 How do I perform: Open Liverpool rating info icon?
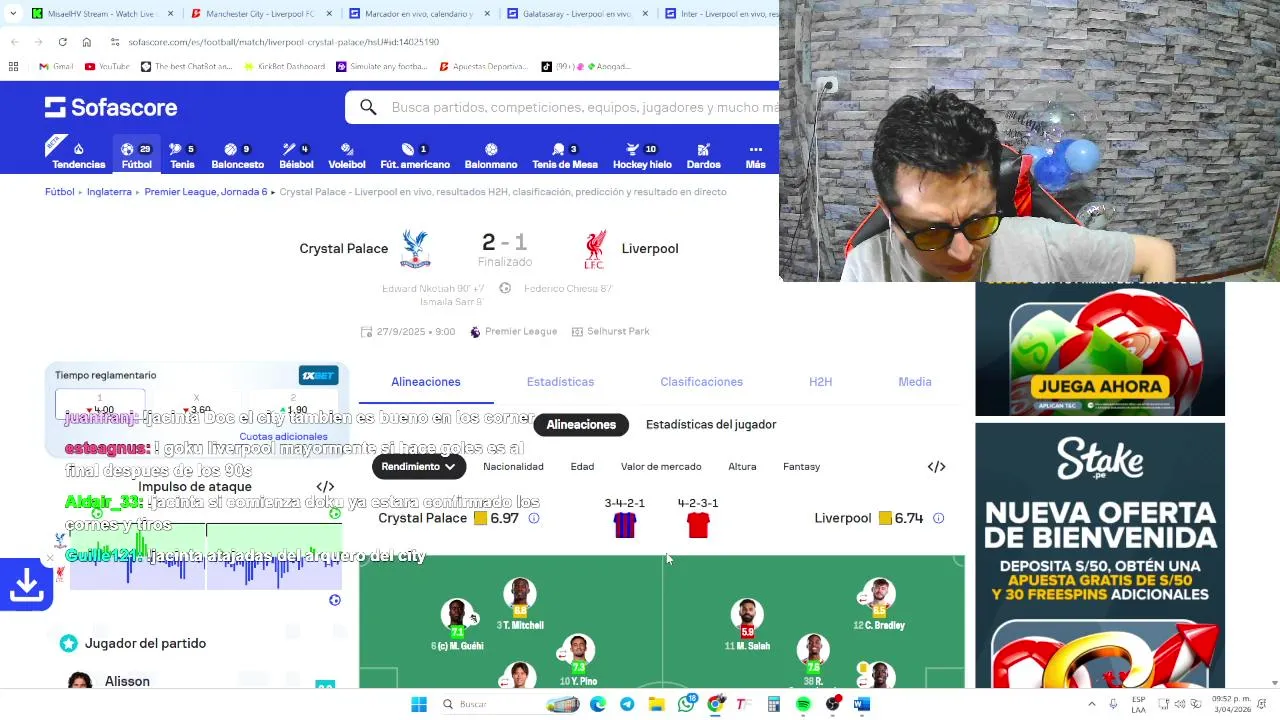(938, 518)
